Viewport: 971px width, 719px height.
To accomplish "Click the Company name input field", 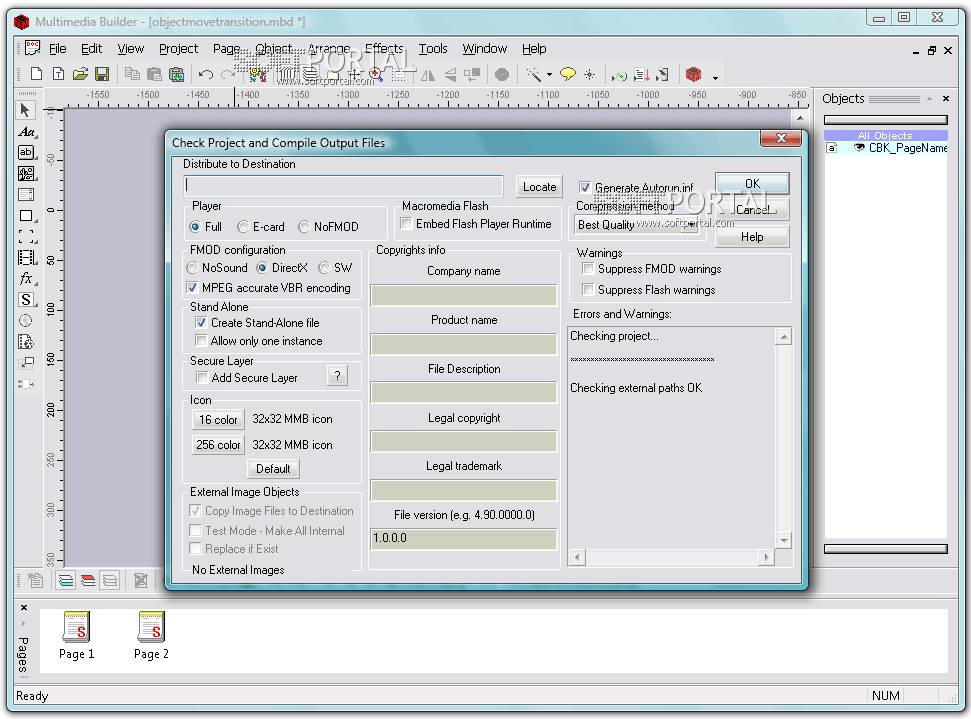I will coord(464,295).
